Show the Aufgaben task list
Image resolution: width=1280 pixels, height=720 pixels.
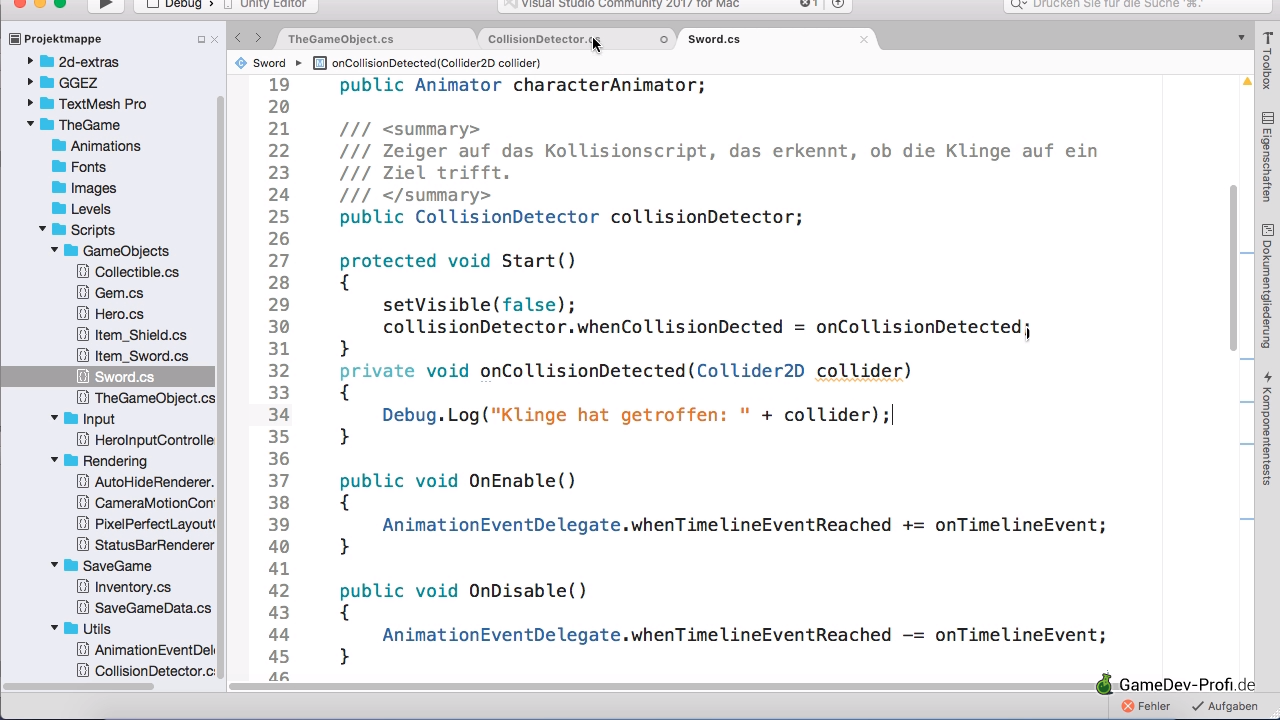[x=1224, y=706]
